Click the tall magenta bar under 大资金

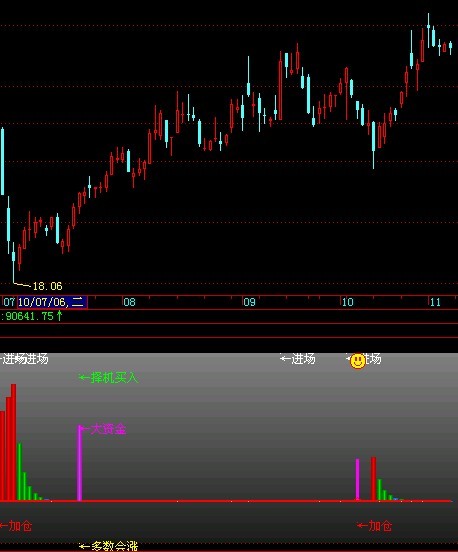[x=80, y=463]
